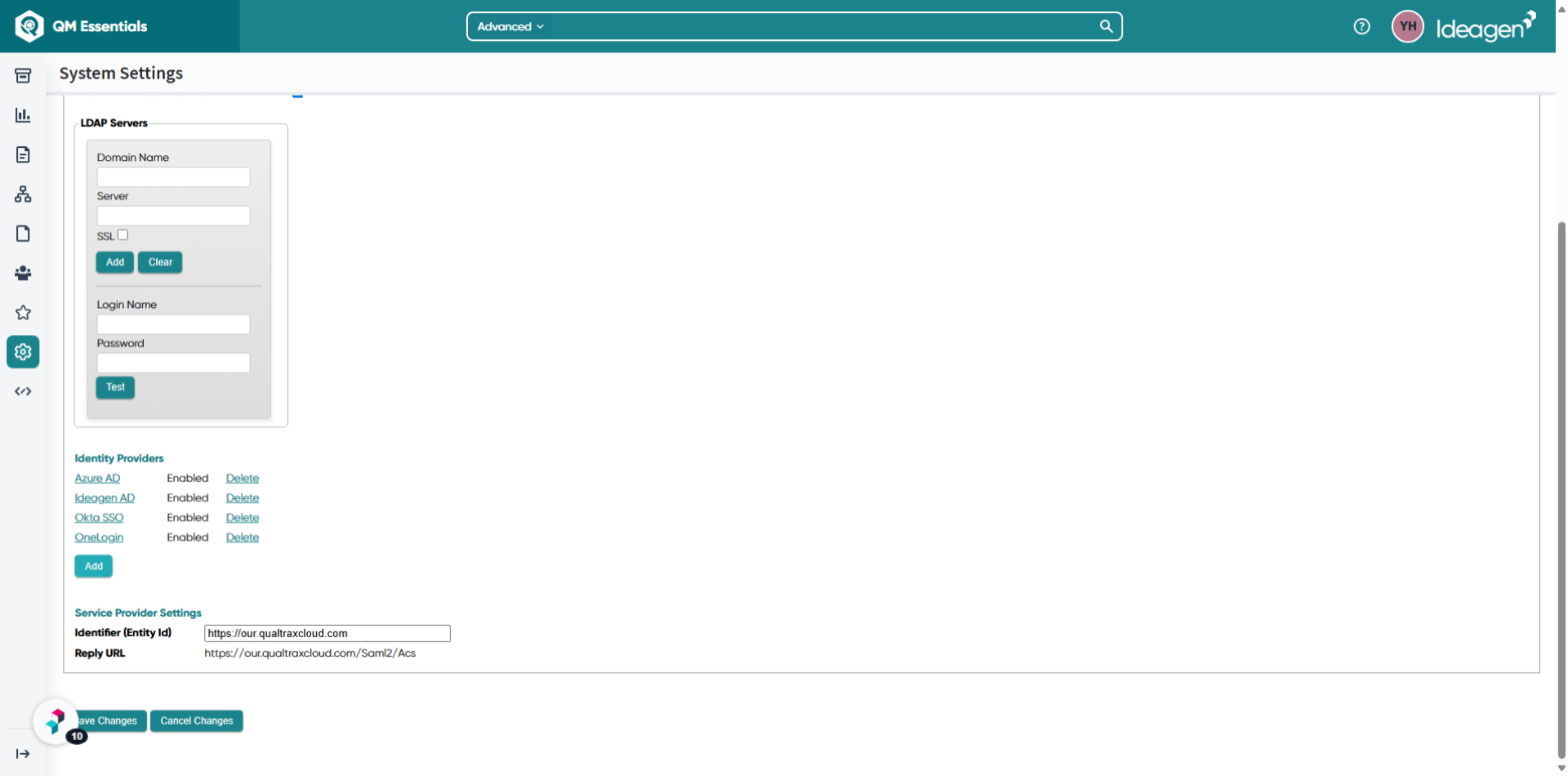Viewport: 1568px width, 776px height.
Task: Clear the LDAP server fields
Action: pos(160,262)
